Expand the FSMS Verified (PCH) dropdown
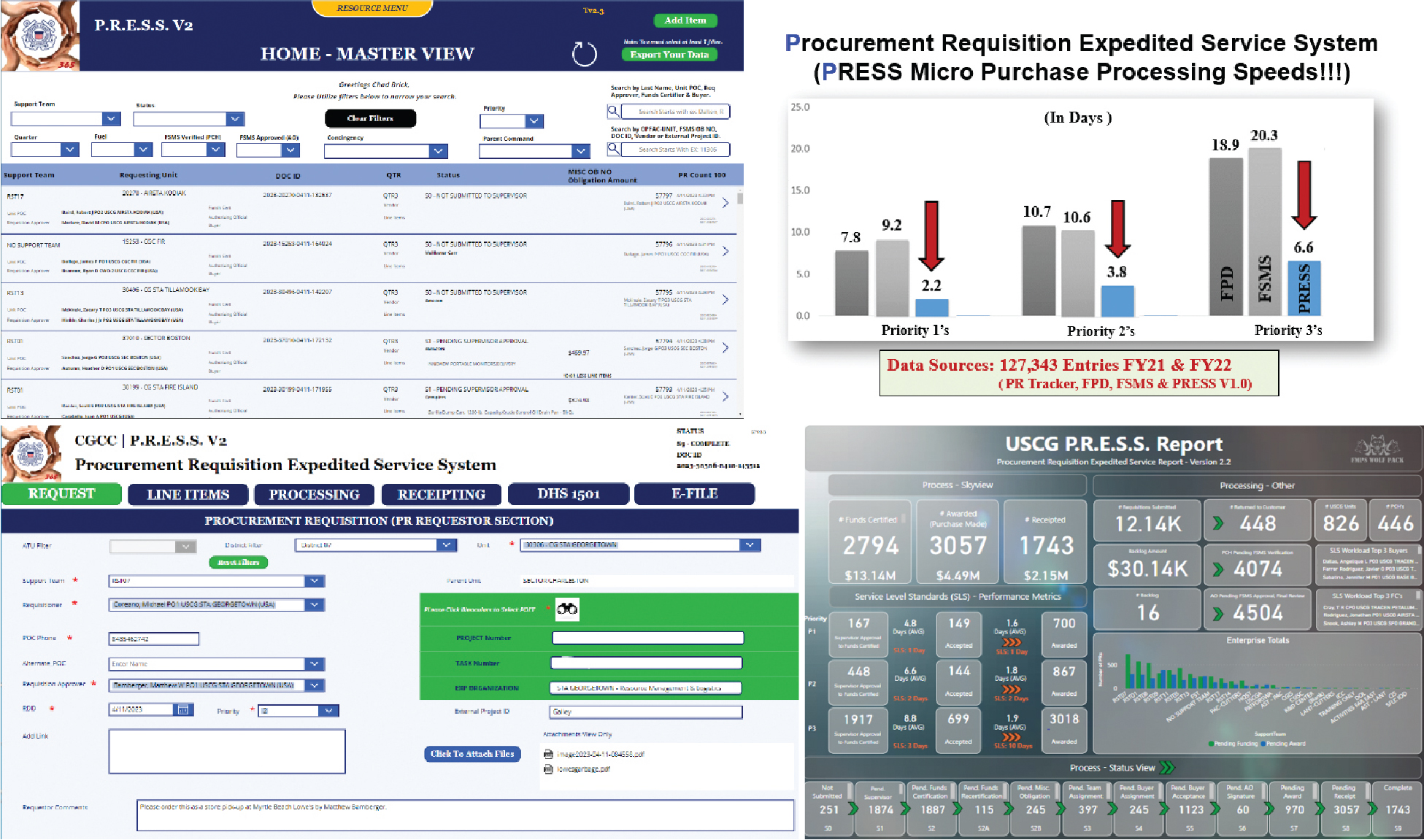This screenshot has height=840, width=1424. click(x=215, y=150)
